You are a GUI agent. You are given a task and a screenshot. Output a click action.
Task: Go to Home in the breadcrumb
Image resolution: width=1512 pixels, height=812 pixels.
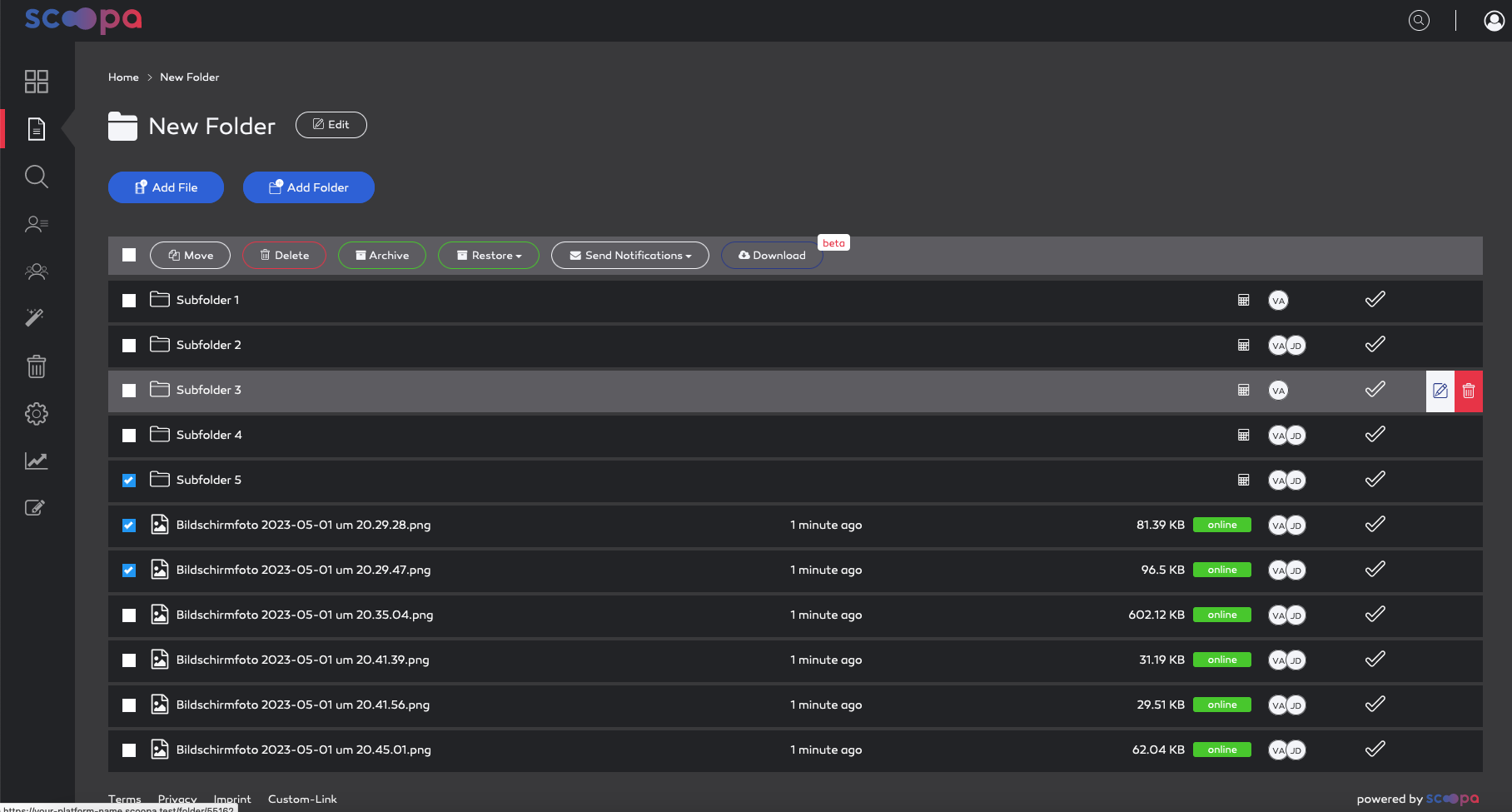click(123, 77)
